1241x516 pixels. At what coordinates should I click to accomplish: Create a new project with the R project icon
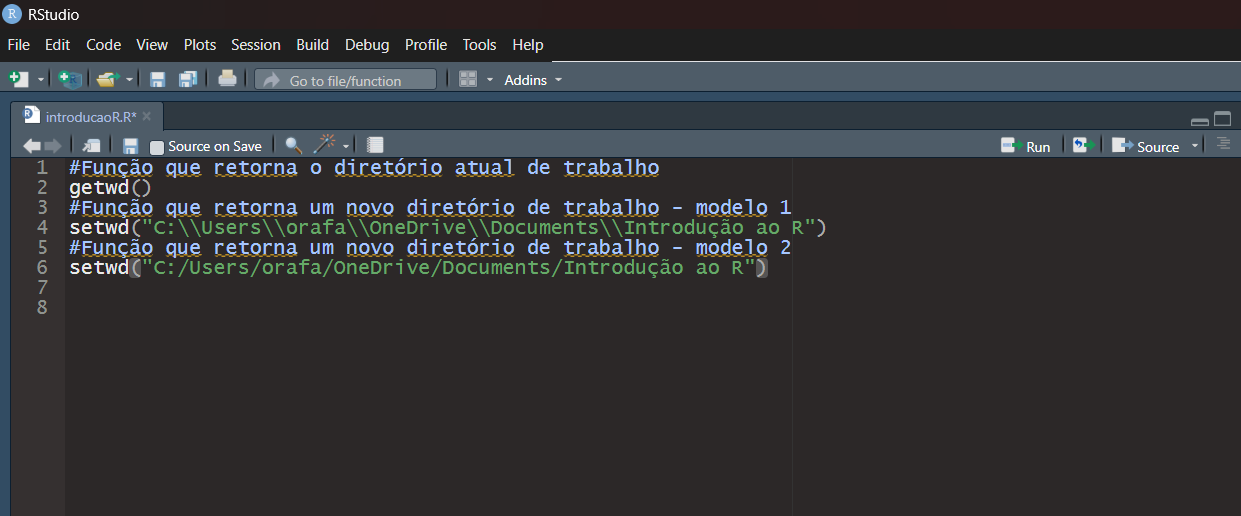point(70,79)
